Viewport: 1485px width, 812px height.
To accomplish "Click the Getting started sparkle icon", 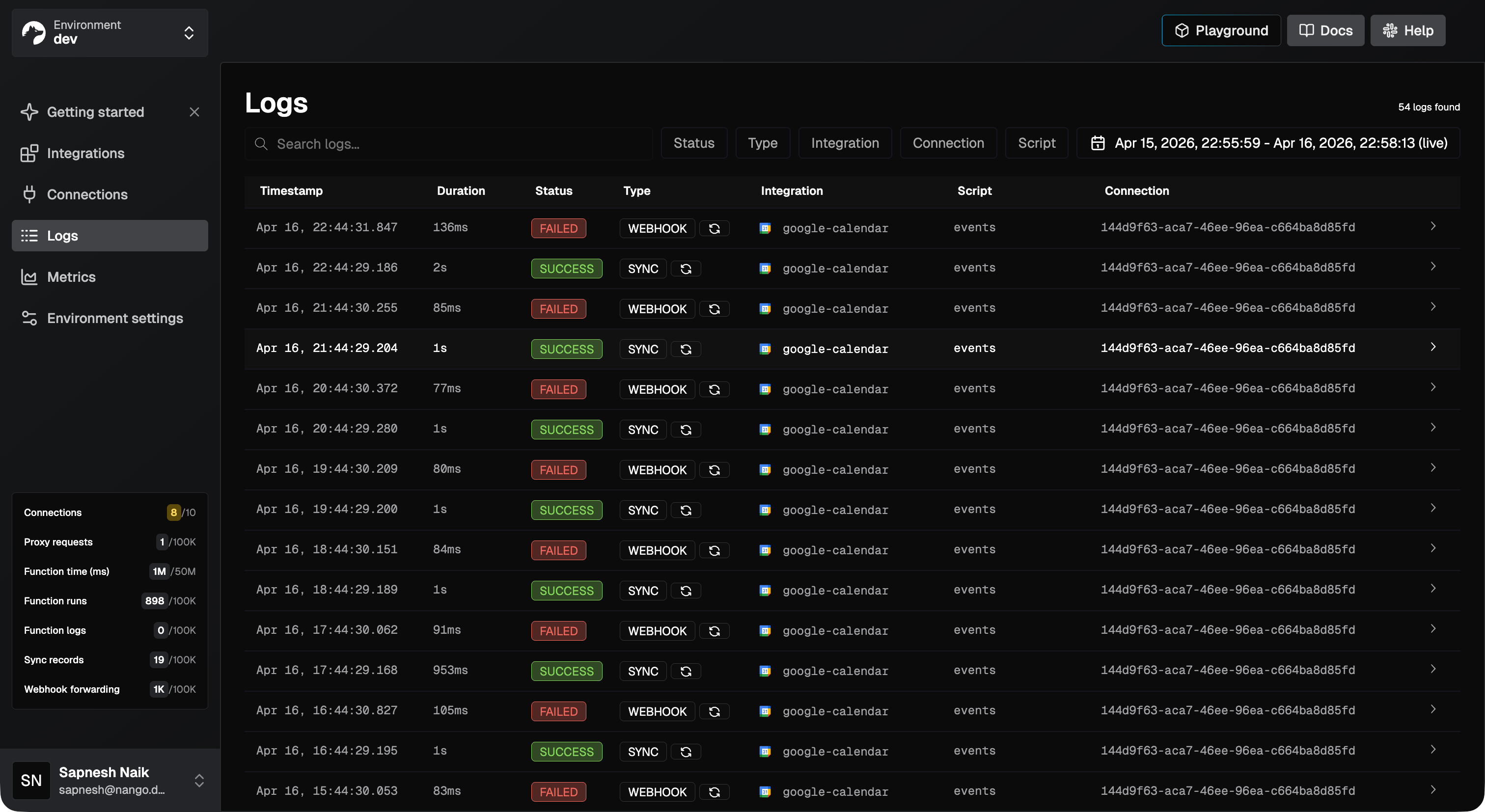I will pyautogui.click(x=29, y=112).
